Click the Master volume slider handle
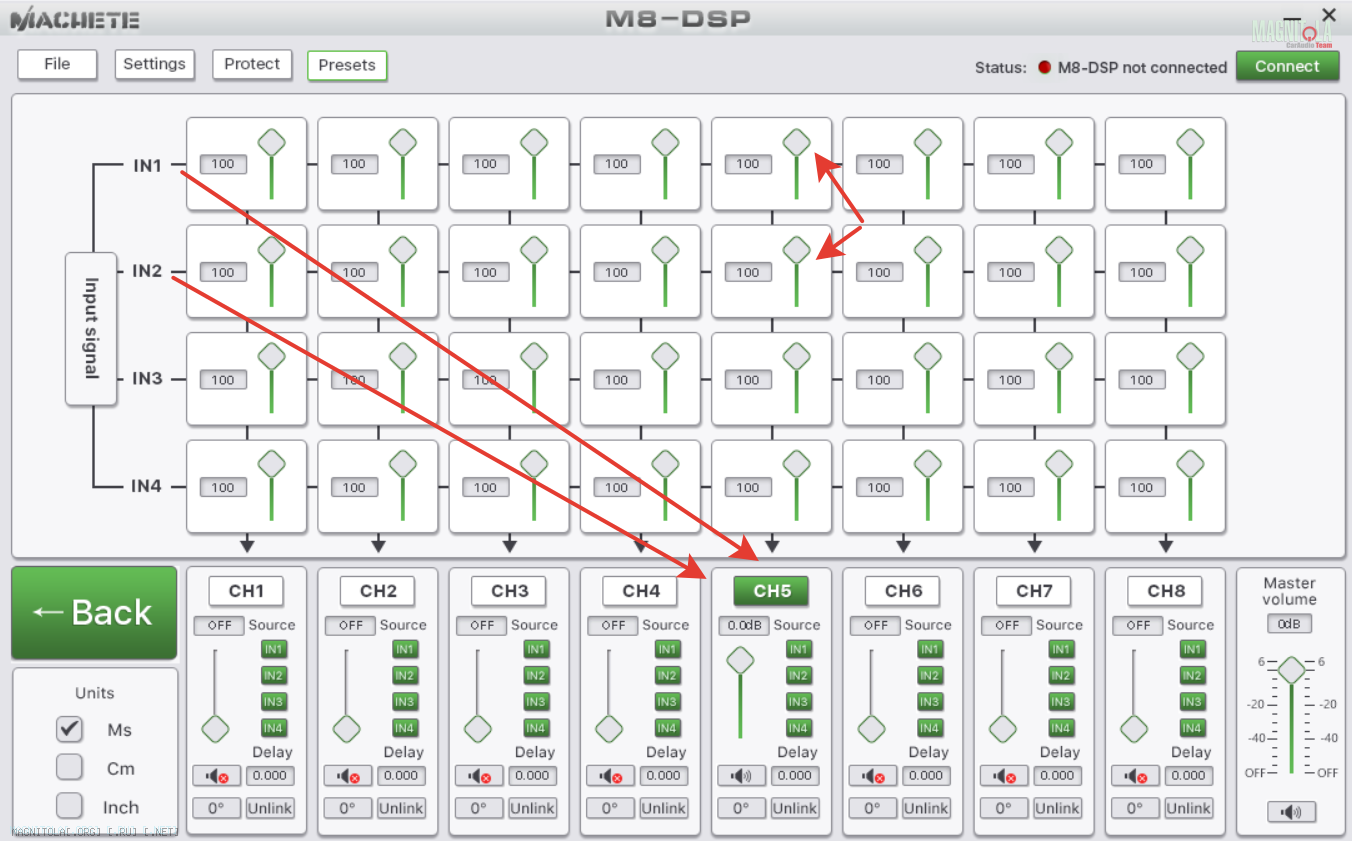 point(1291,669)
